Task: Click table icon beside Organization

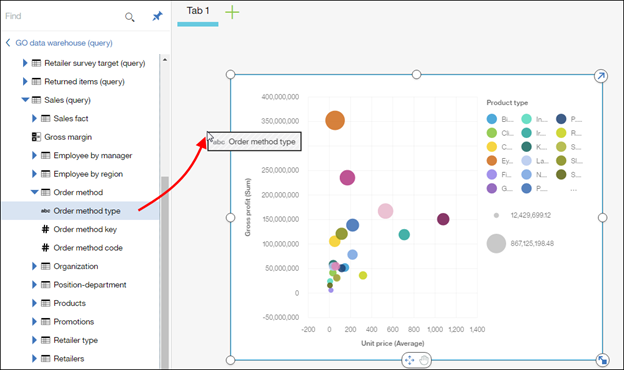Action: click(x=46, y=266)
